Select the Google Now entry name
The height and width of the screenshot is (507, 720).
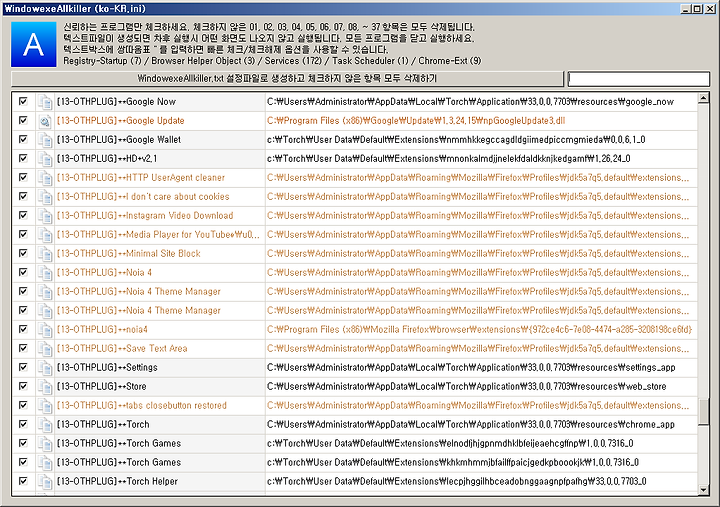click(116, 102)
